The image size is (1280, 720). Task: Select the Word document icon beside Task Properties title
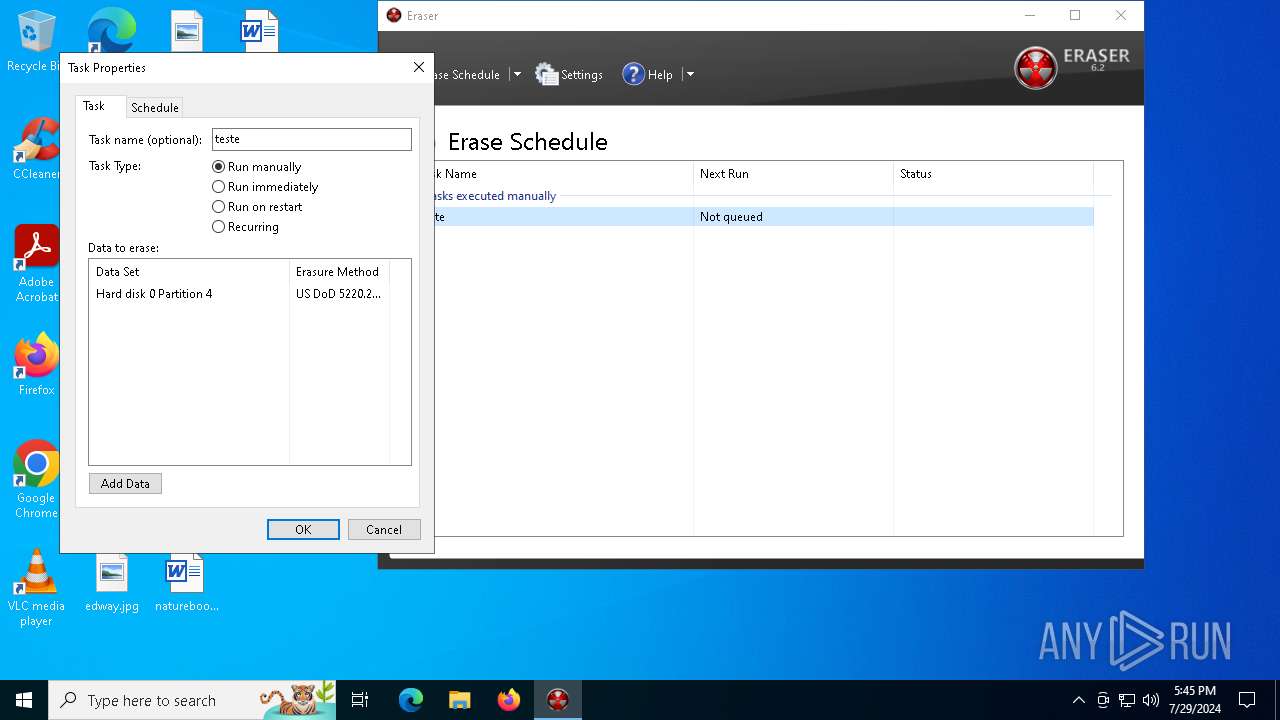(x=259, y=31)
